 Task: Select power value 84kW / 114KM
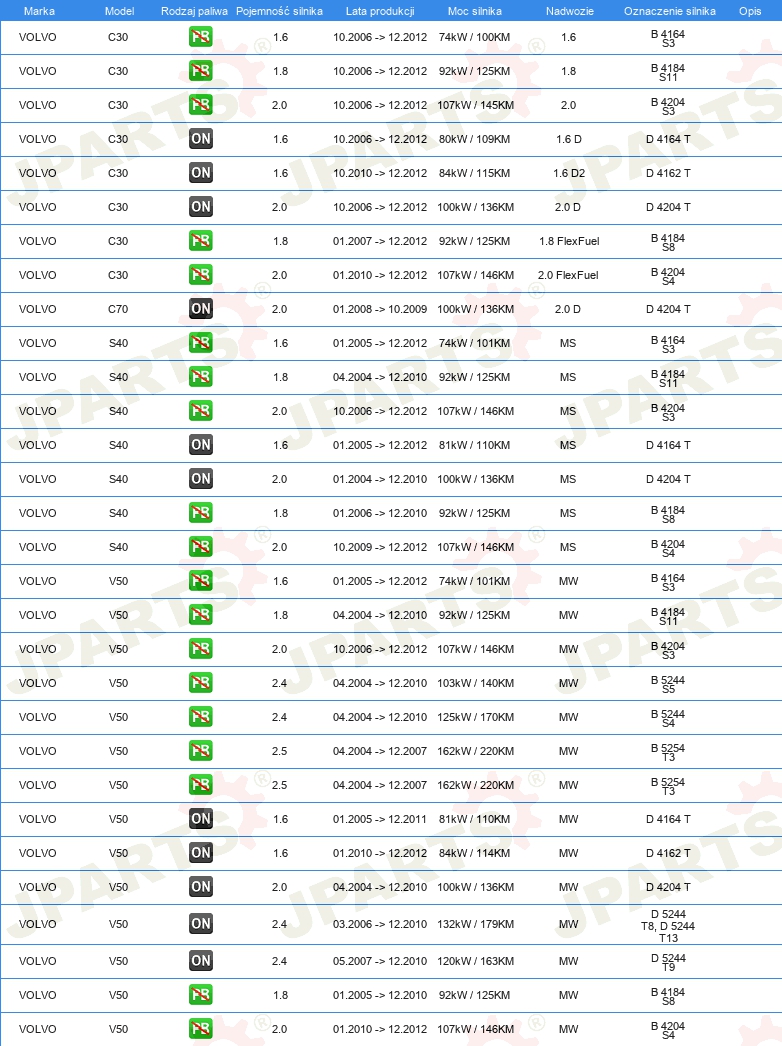[474, 853]
